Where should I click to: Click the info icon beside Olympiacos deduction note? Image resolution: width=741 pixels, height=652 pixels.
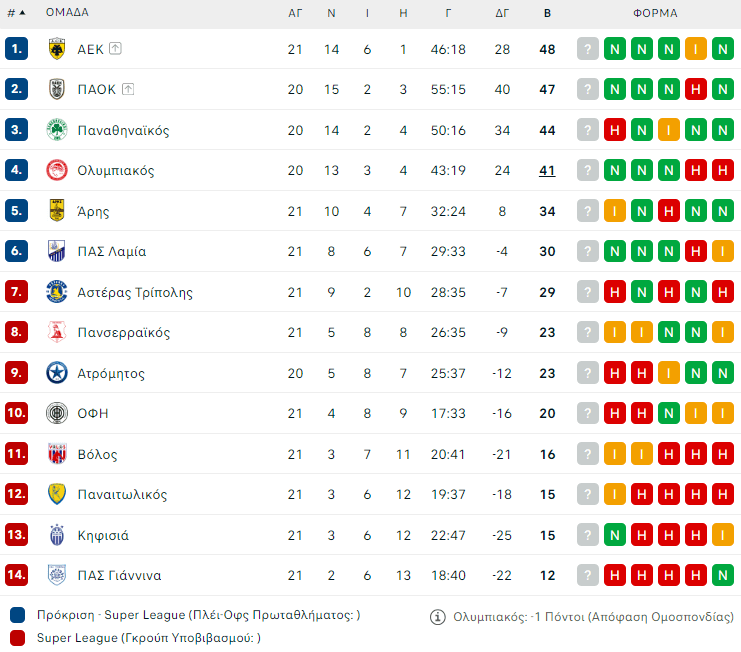point(437,617)
